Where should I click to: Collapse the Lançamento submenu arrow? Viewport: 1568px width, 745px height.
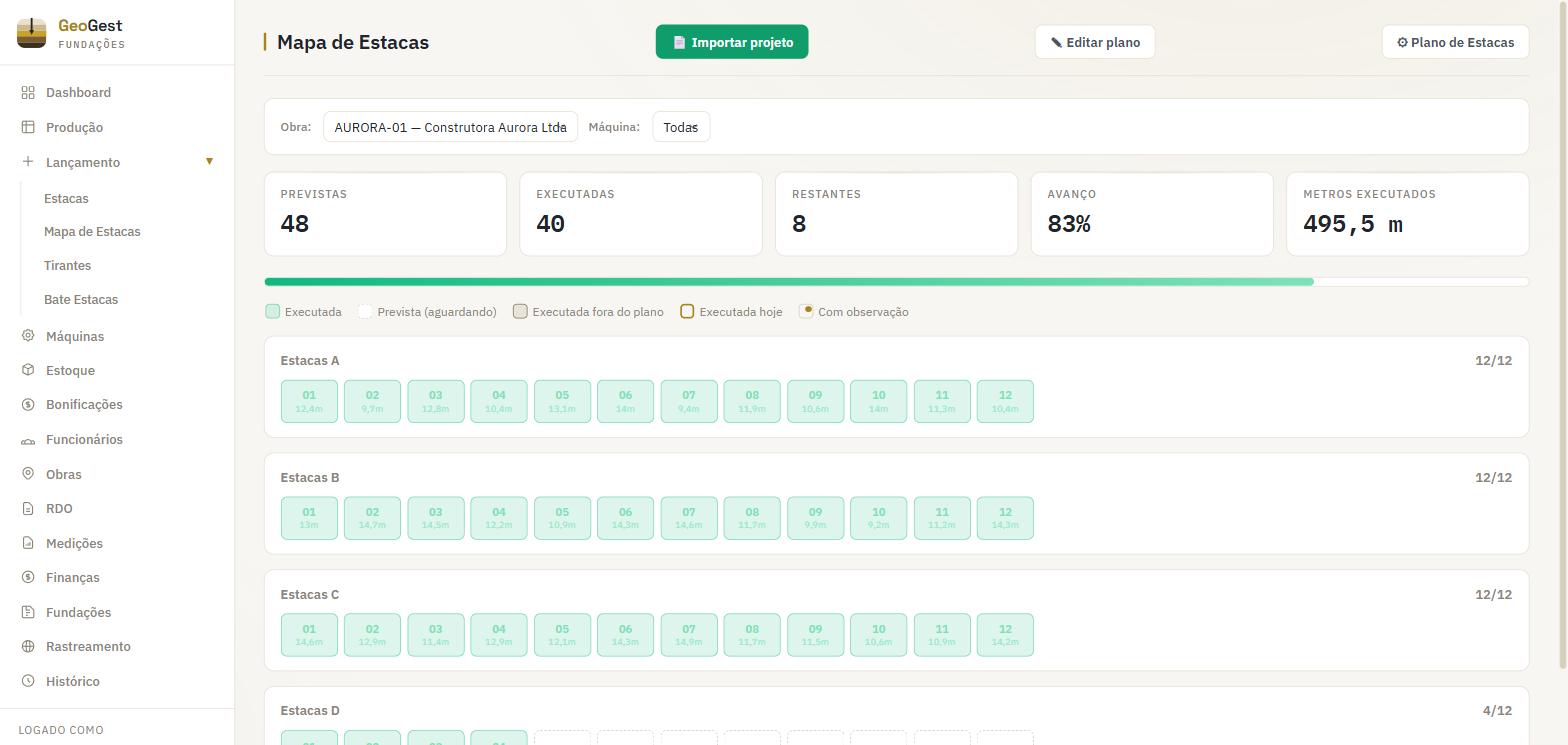tap(209, 161)
